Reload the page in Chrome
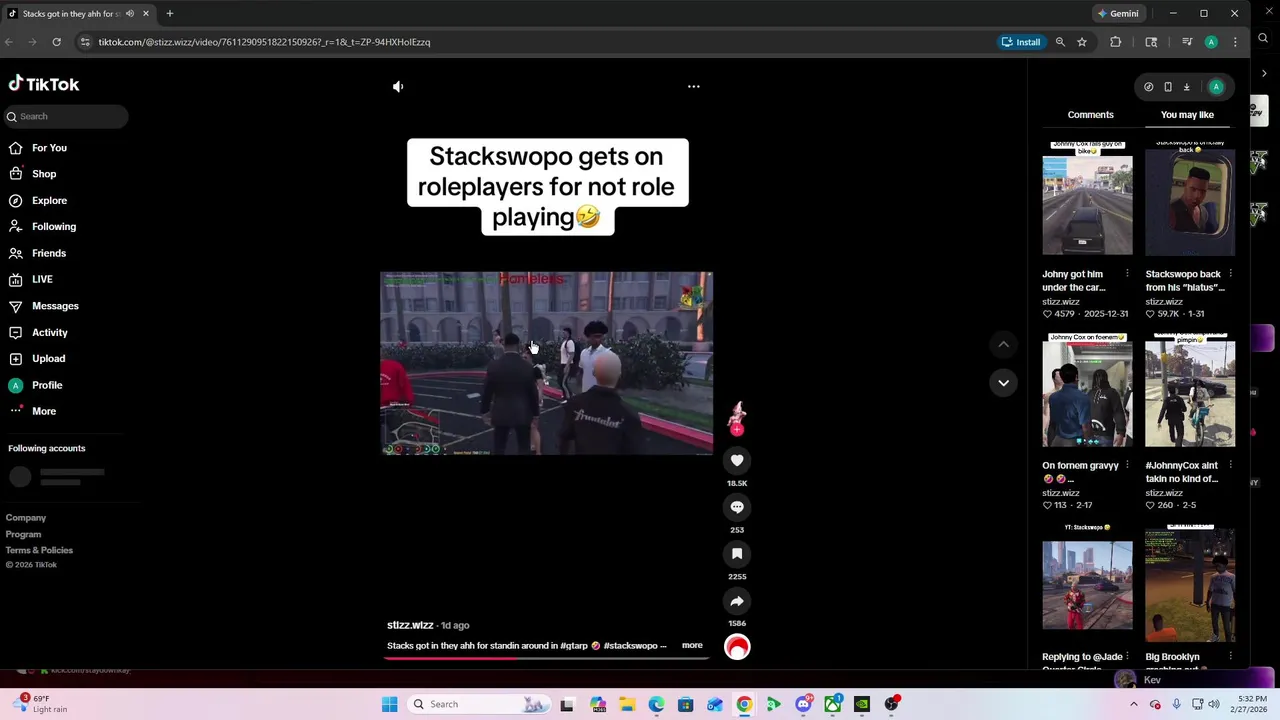This screenshot has width=1280, height=720. pyautogui.click(x=56, y=42)
